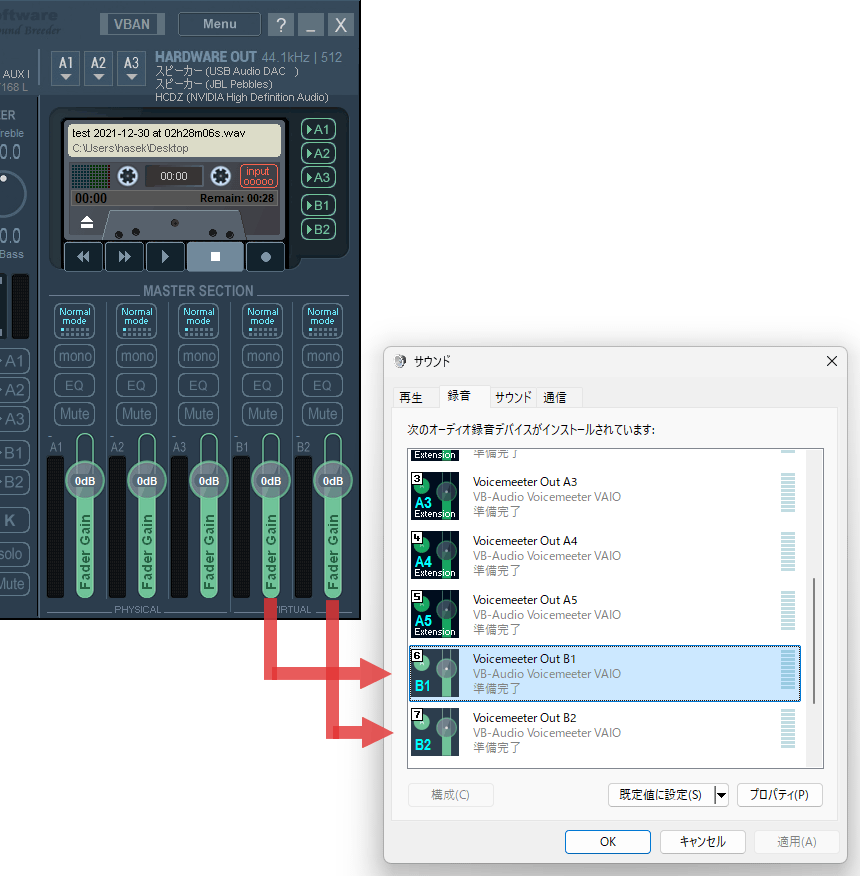Change A1 bus Normal mode

(75, 321)
